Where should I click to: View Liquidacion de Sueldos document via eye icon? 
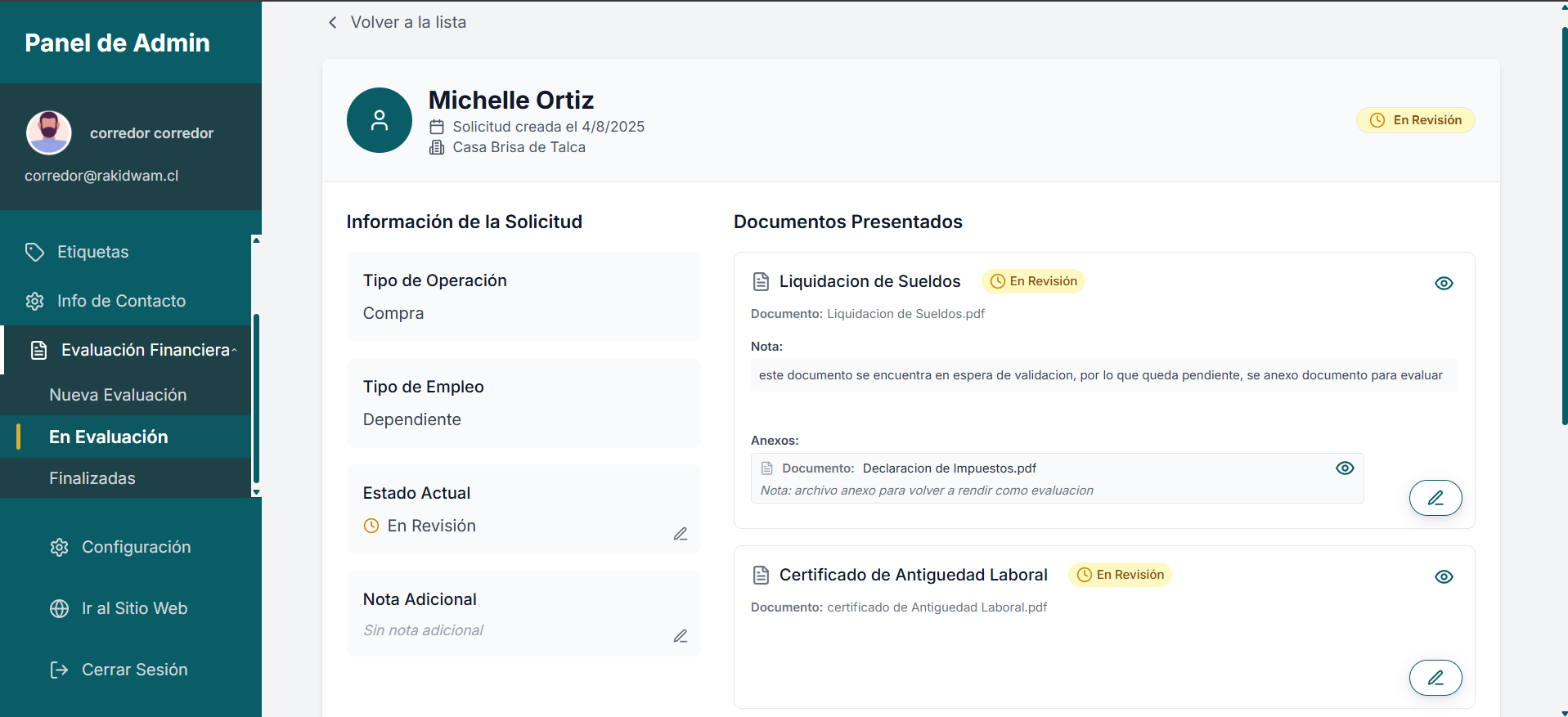click(1444, 283)
